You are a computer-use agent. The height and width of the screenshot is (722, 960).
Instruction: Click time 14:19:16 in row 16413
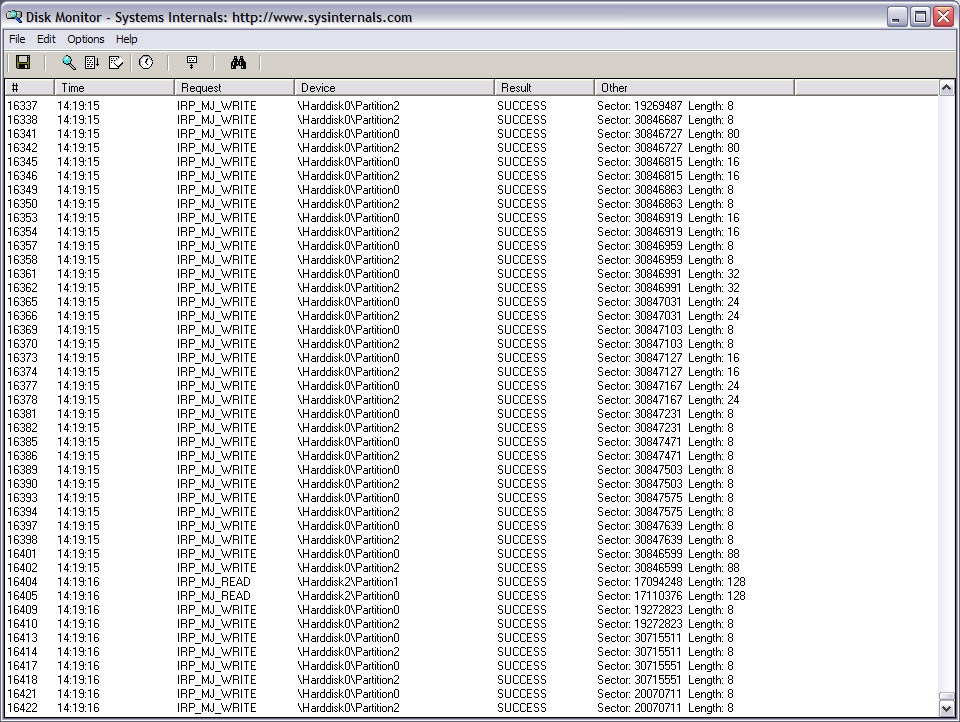coord(78,638)
